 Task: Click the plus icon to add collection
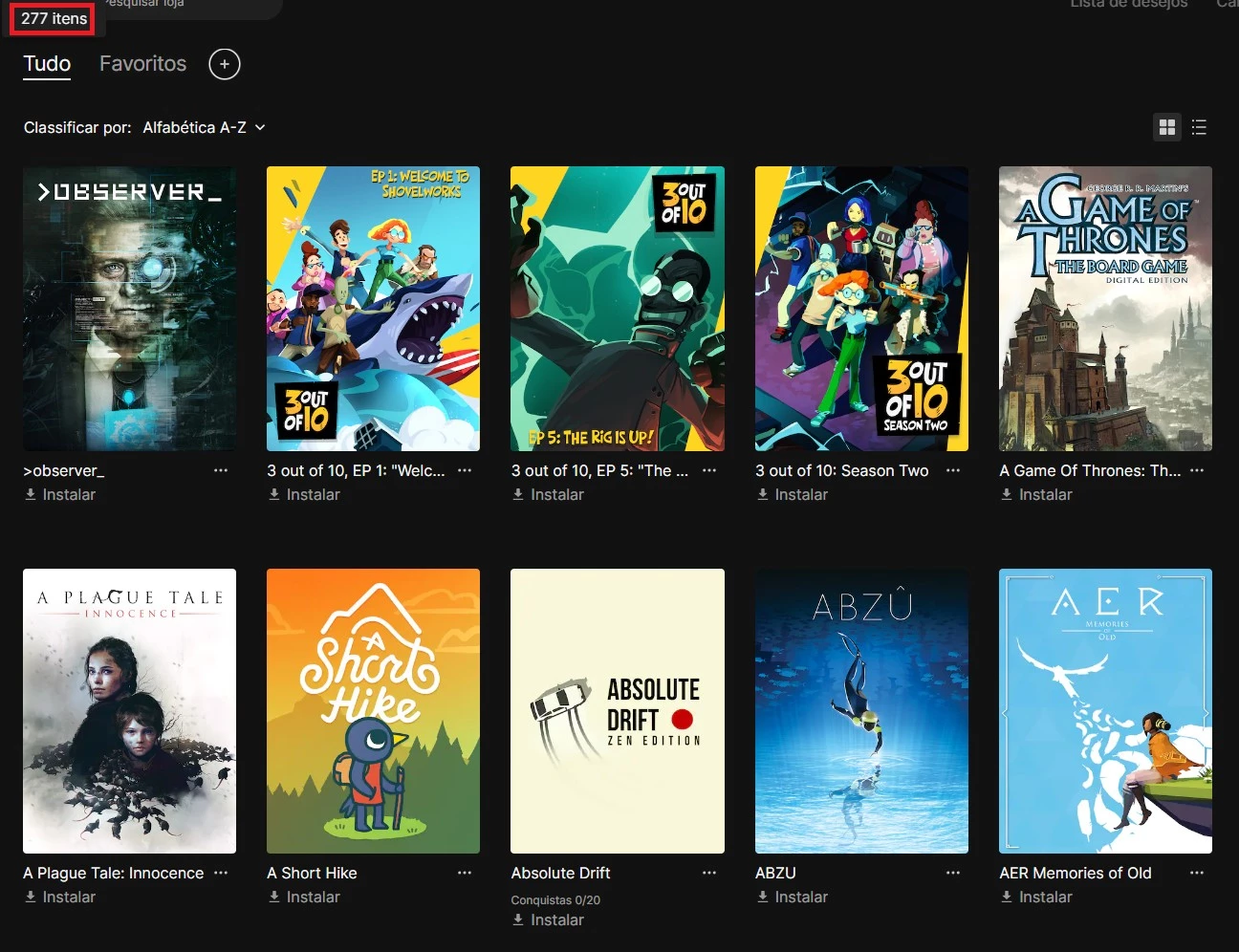[225, 64]
